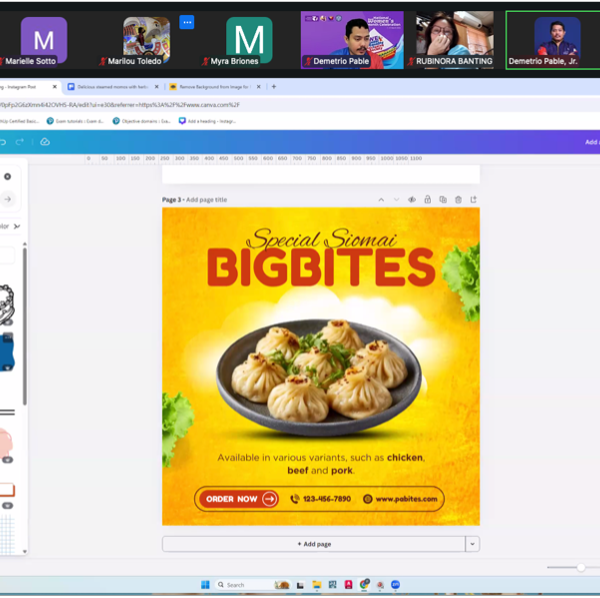Viewport: 600px width, 598px height.
Task: Lock Page 3 with the padlock icon
Action: pyautogui.click(x=427, y=200)
